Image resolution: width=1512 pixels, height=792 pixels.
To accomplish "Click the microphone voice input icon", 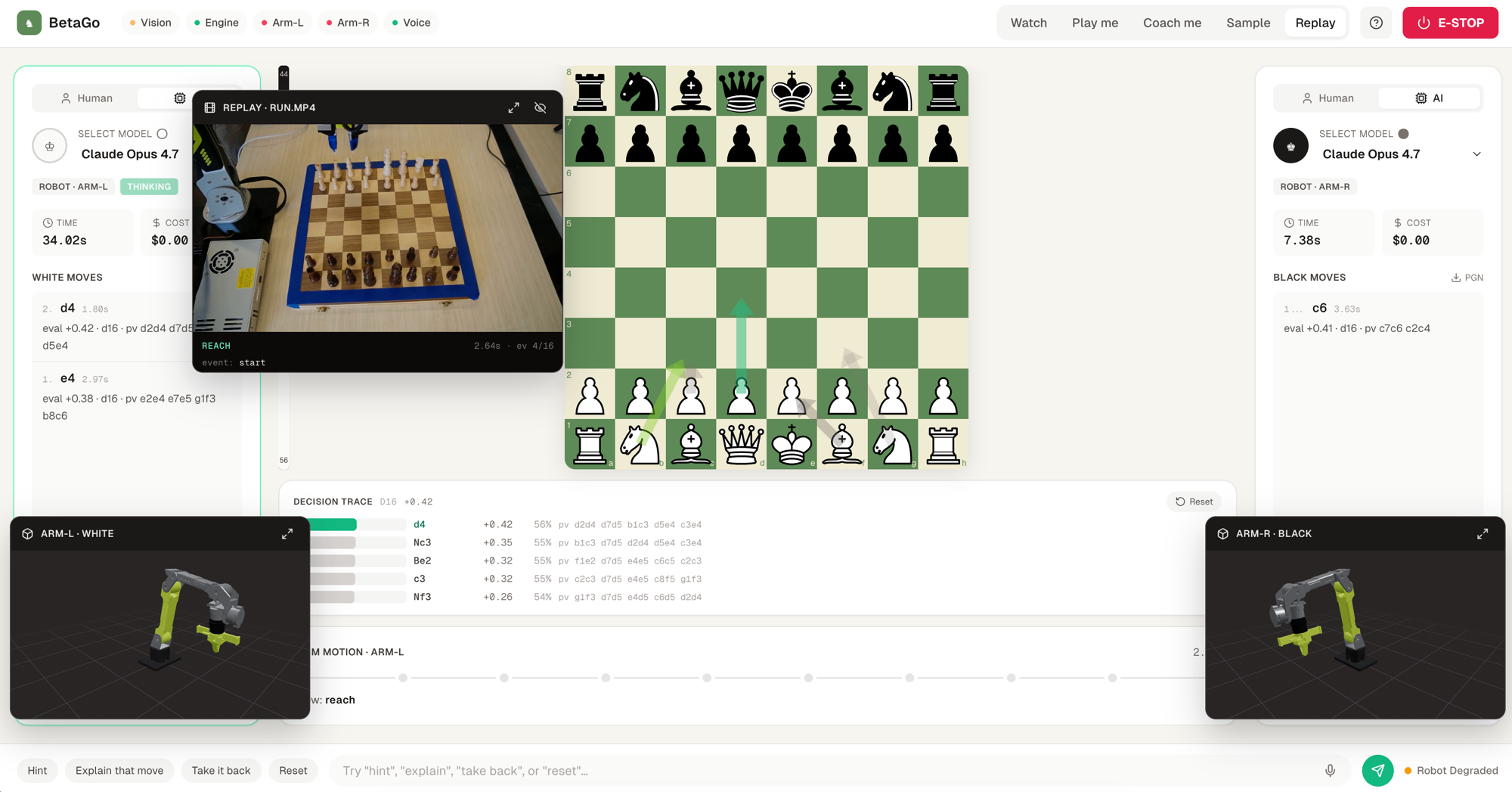I will coord(1330,770).
